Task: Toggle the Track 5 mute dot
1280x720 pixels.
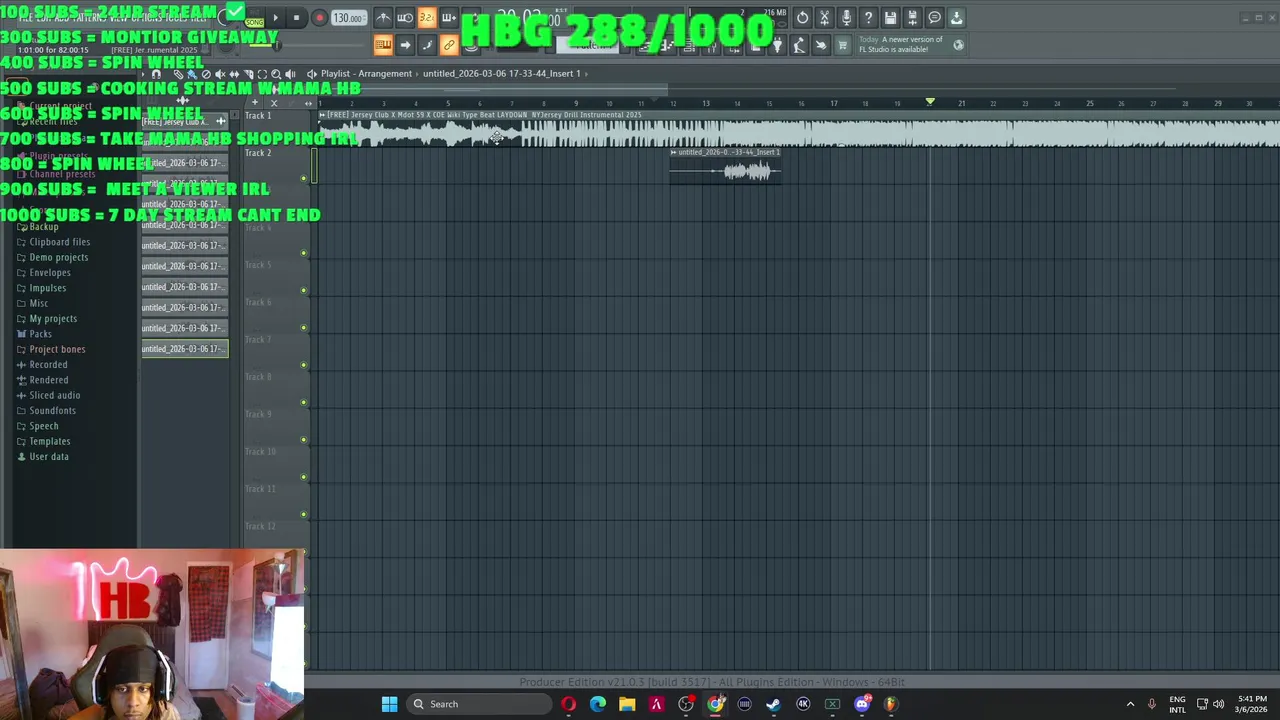Action: (x=304, y=290)
